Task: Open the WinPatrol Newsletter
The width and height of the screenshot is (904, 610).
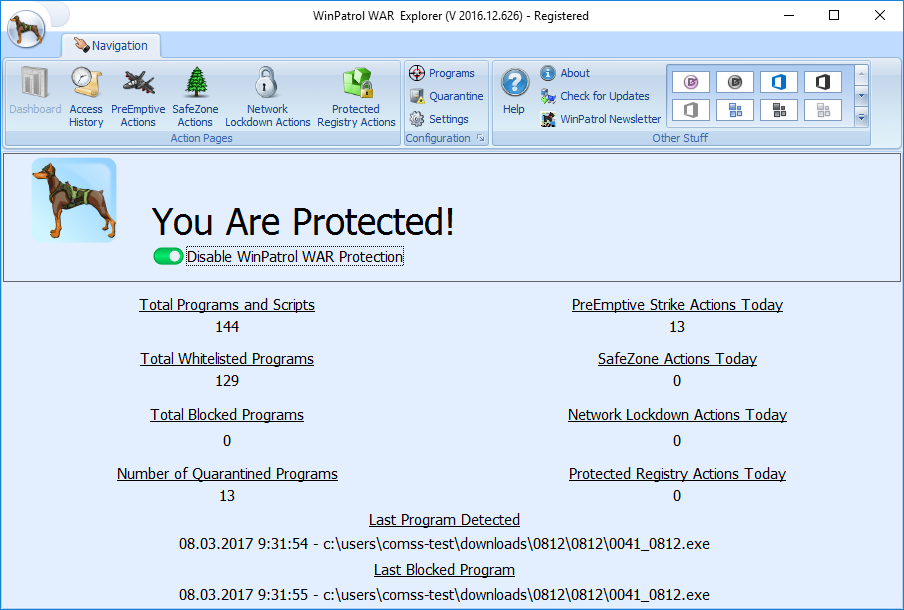Action: [601, 119]
